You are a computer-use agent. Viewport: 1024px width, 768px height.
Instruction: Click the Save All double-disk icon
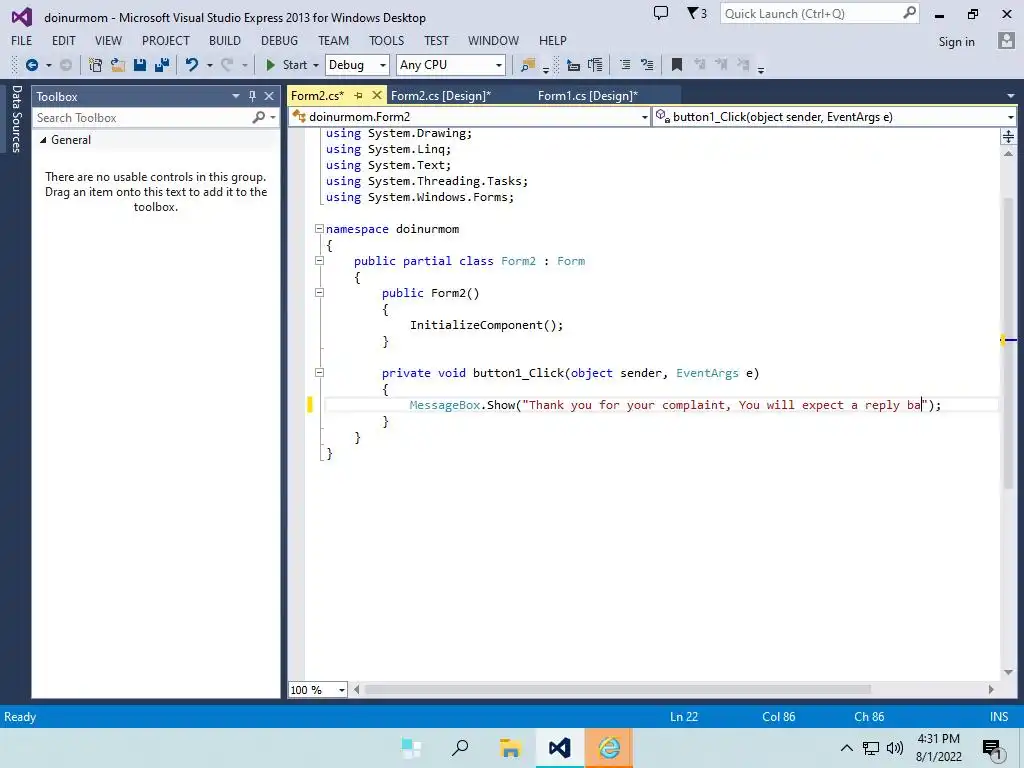[x=162, y=65]
